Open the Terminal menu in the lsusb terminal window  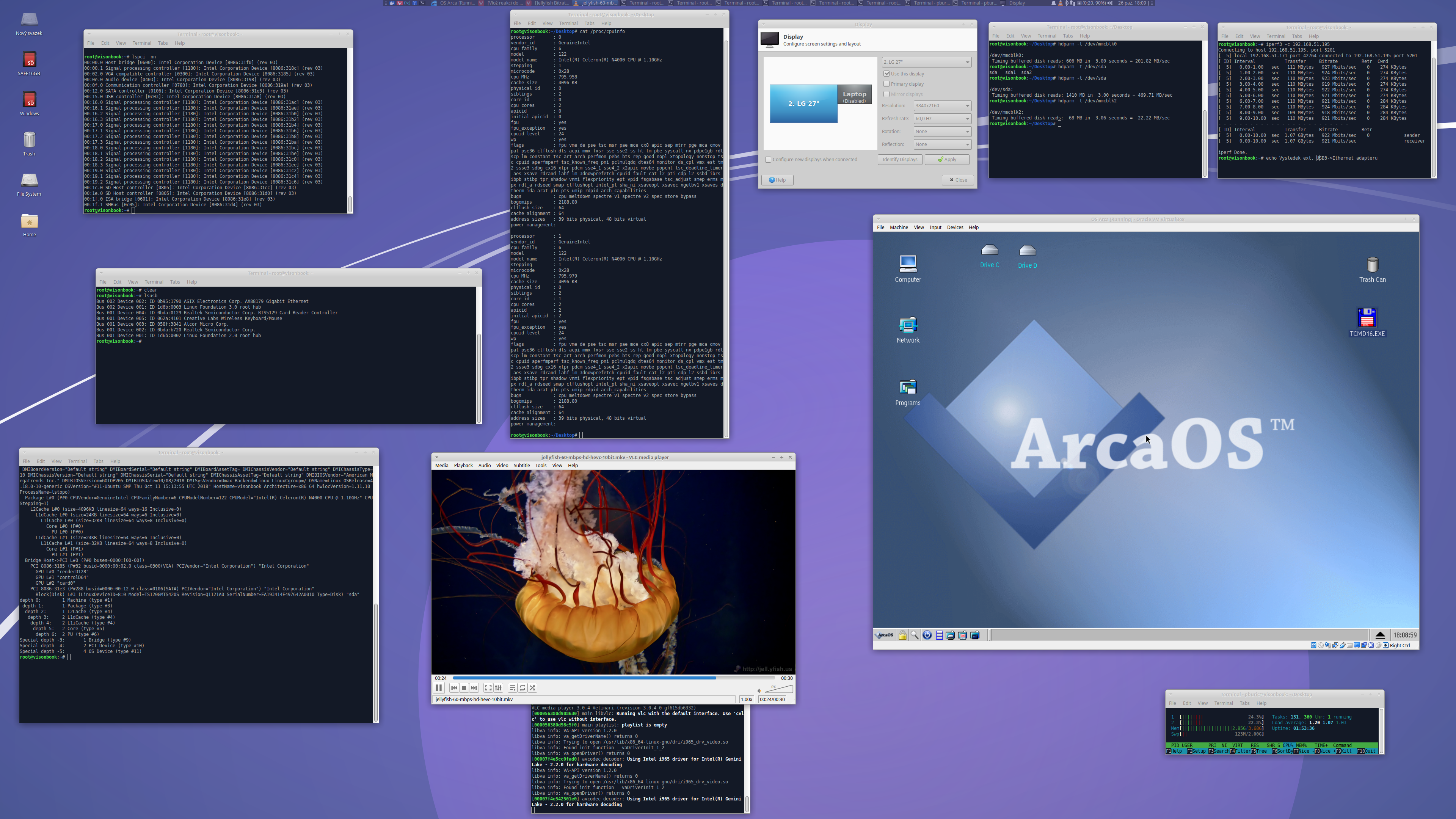tap(154, 282)
